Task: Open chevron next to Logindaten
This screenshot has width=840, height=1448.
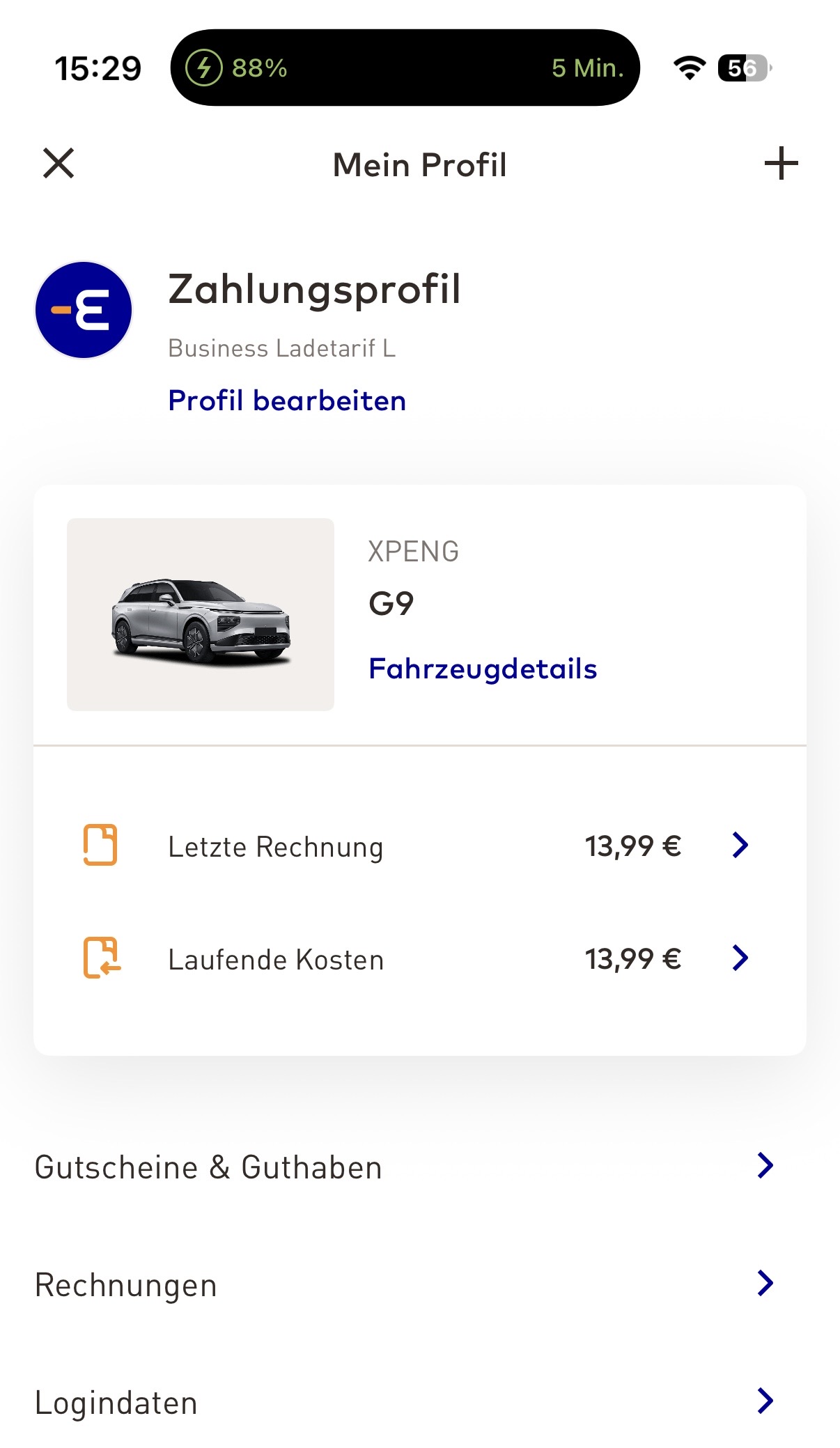Action: [x=765, y=1401]
